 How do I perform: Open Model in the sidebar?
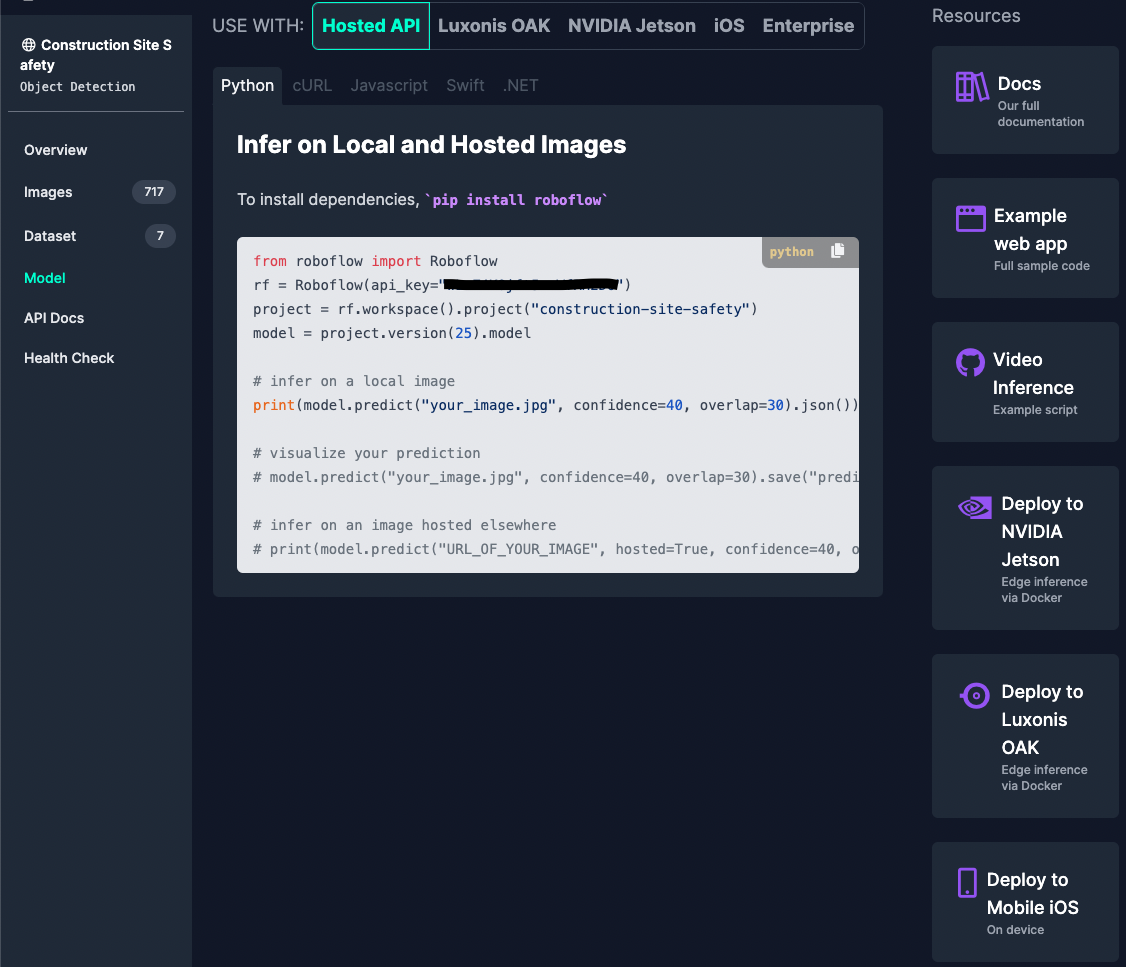pos(45,278)
